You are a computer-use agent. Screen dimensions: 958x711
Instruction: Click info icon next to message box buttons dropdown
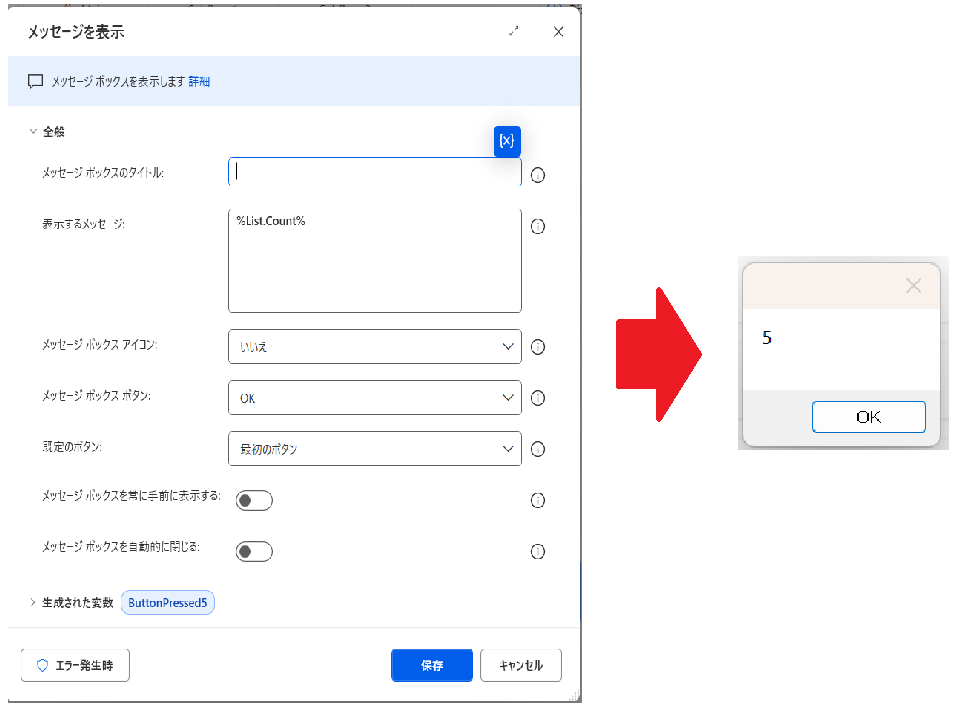pyautogui.click(x=538, y=398)
